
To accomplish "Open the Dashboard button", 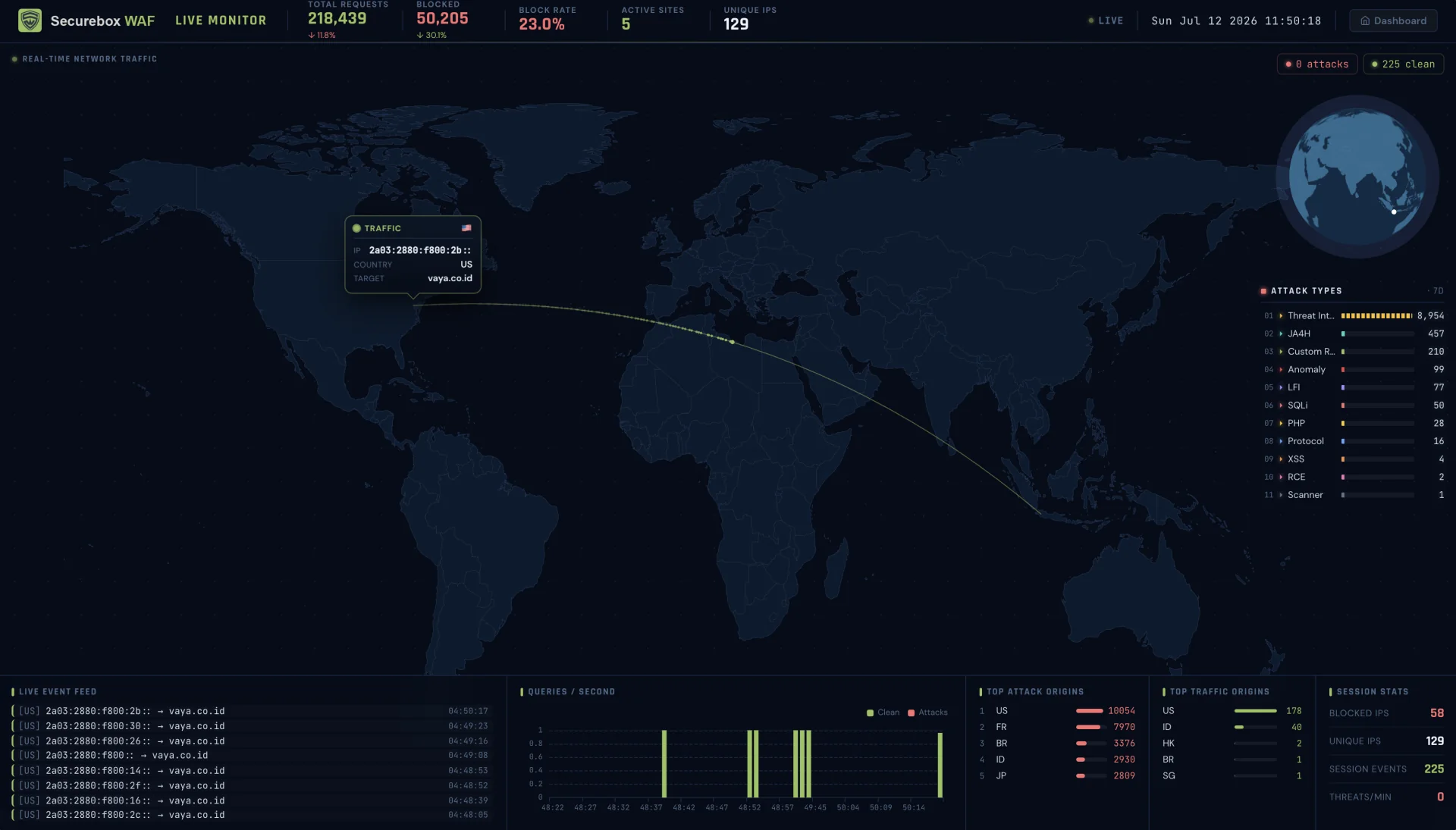I will tap(1393, 20).
